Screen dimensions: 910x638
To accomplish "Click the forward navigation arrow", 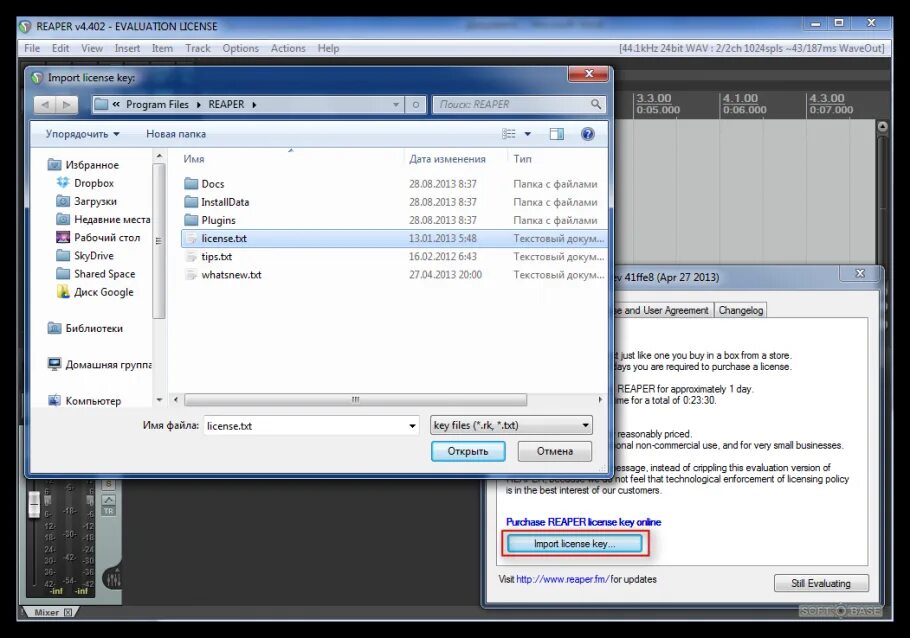I will point(66,104).
